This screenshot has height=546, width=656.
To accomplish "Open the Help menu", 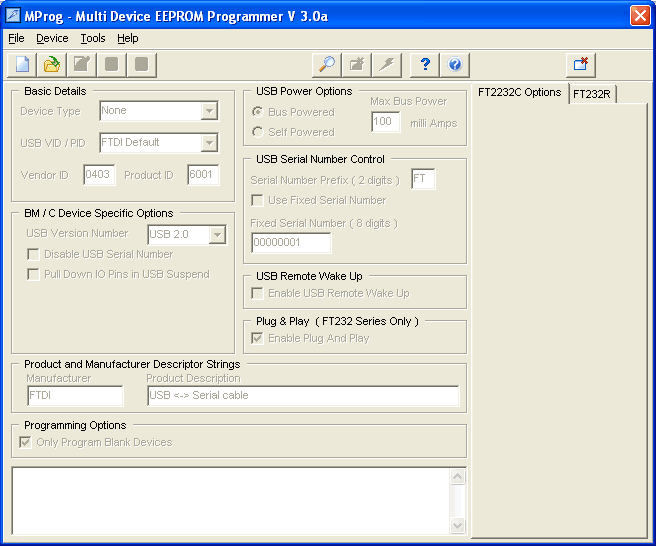I will coord(128,38).
